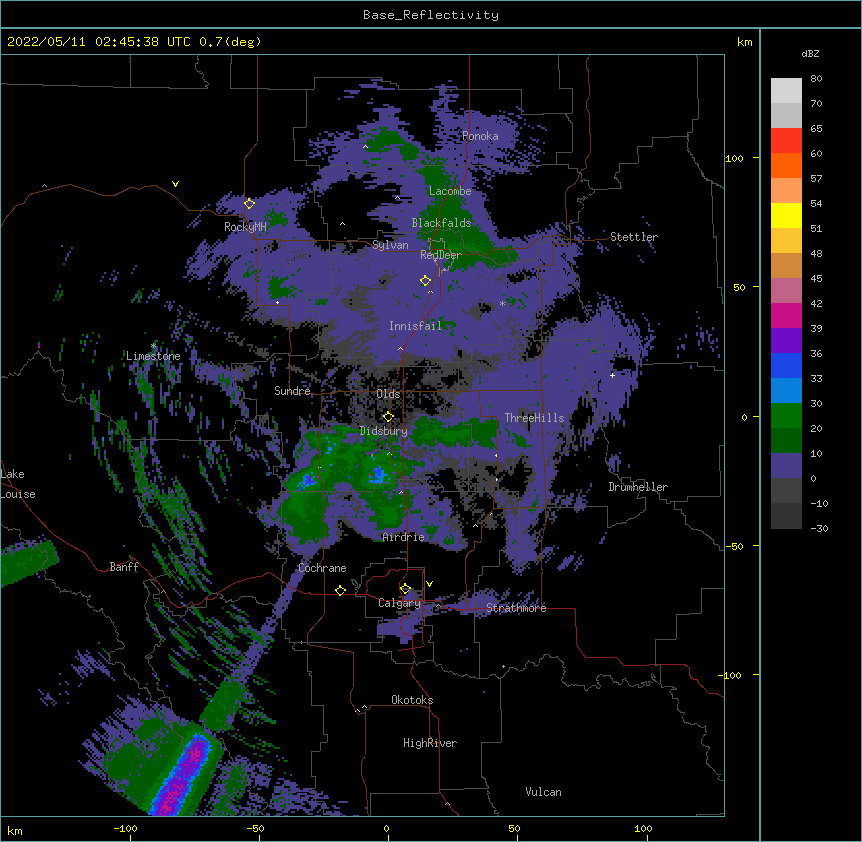Click the Olds label
The height and width of the screenshot is (842, 862).
388,394
